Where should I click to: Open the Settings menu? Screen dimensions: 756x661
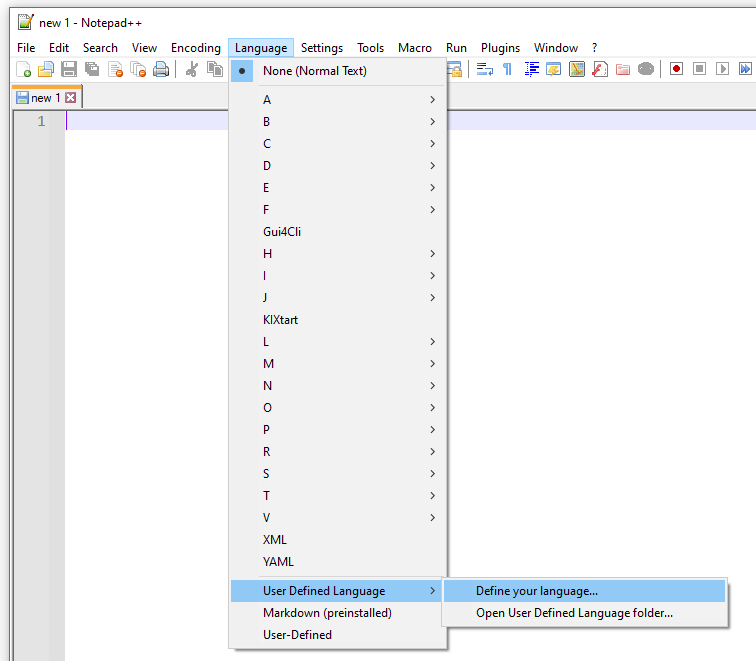pos(322,48)
